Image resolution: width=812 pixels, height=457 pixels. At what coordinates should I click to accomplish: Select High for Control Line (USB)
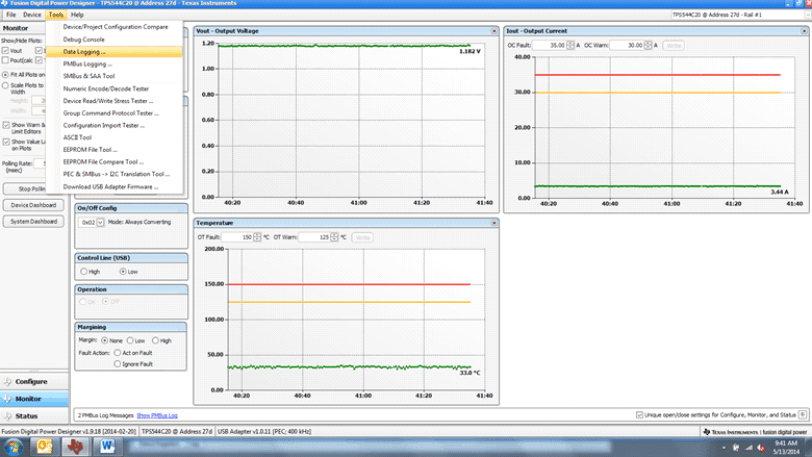(84, 271)
